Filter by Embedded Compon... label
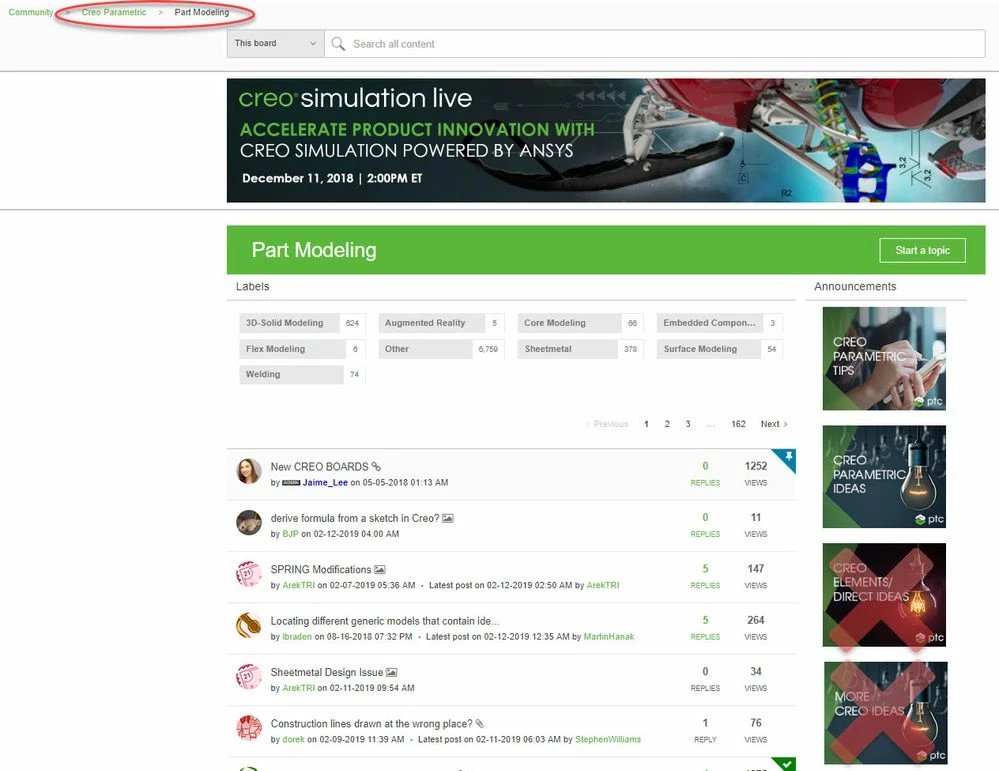Viewport: 999px width, 771px height. [x=720, y=323]
